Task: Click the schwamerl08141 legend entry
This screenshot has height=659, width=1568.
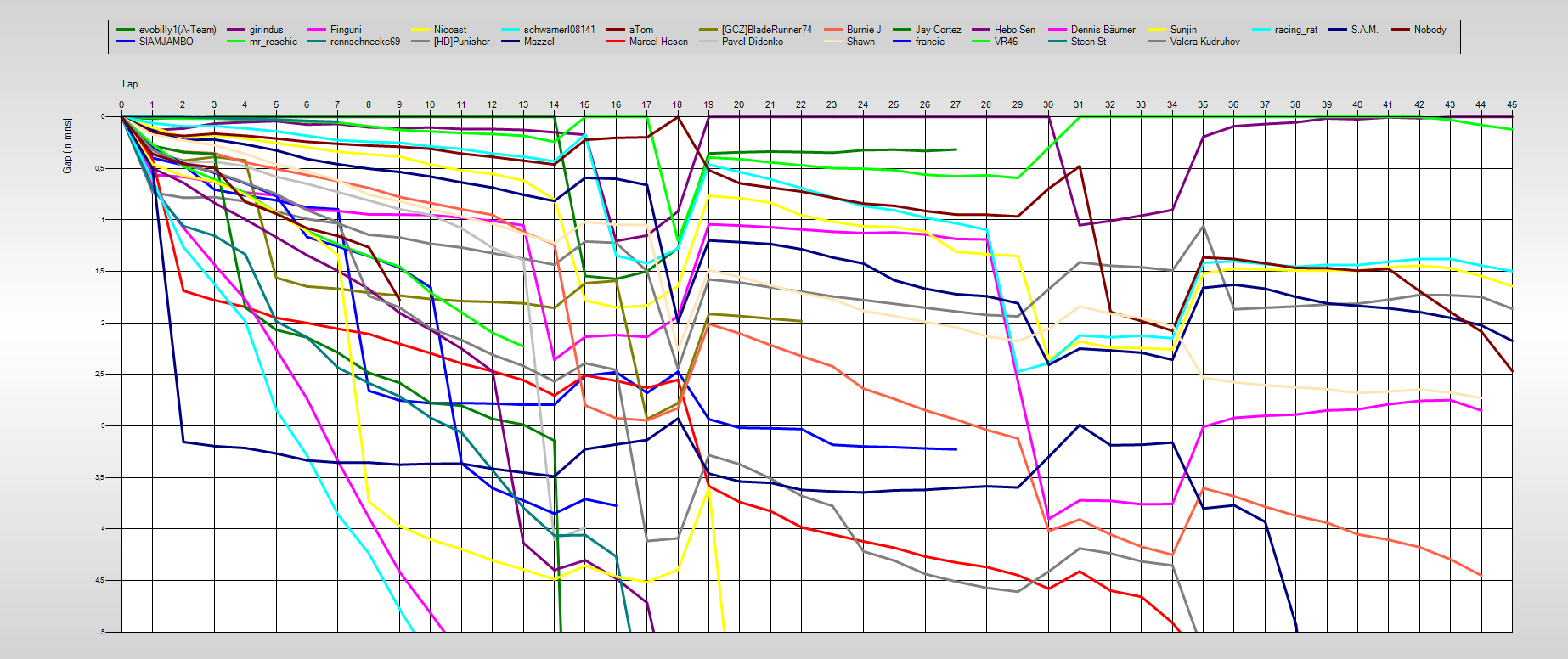Action: point(559,30)
